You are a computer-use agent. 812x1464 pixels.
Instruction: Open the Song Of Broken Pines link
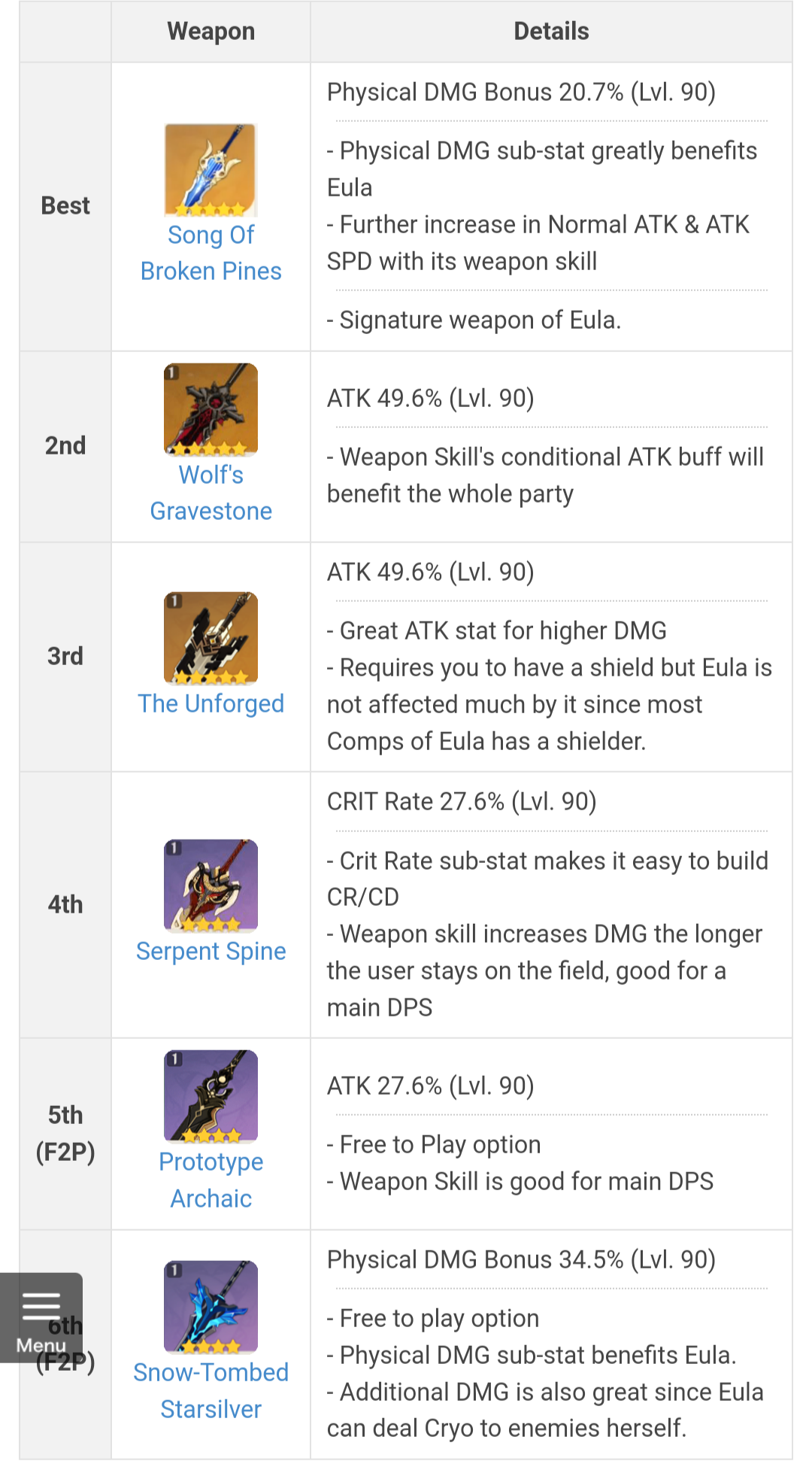pyautogui.click(x=211, y=253)
